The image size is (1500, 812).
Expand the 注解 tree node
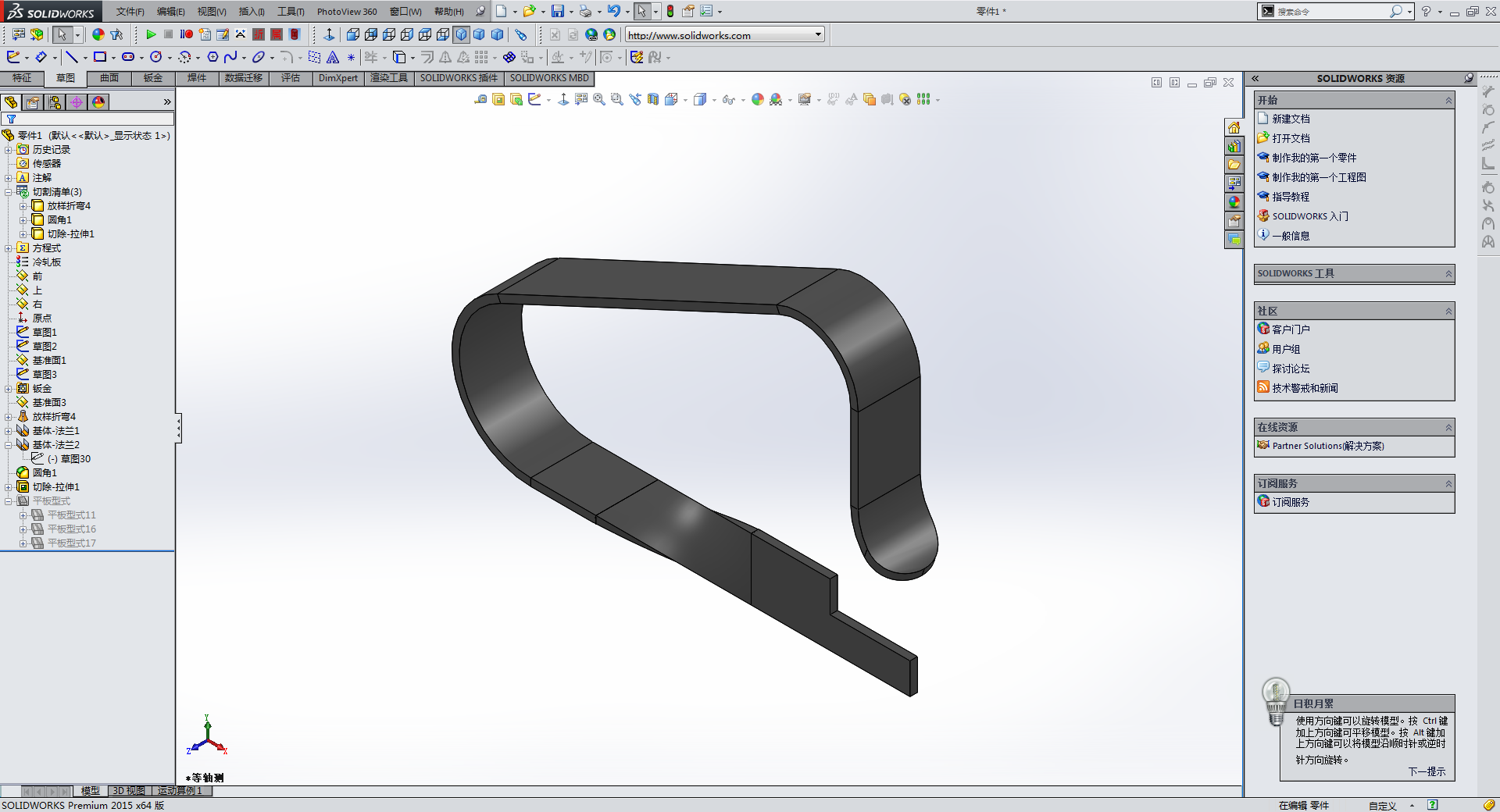coord(9,178)
